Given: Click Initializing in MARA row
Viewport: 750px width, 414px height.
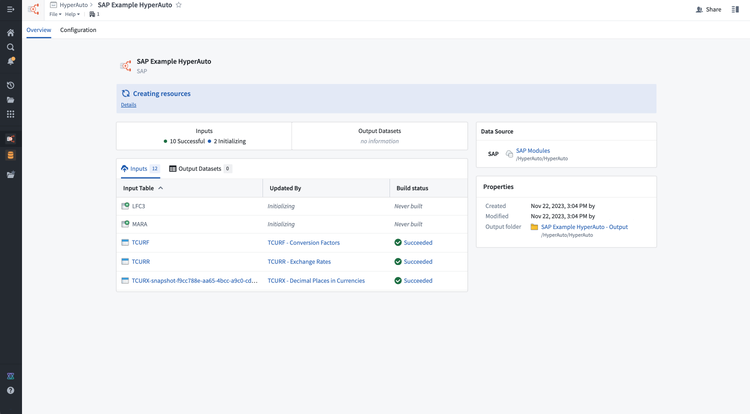Looking at the screenshot, I should coord(281,224).
